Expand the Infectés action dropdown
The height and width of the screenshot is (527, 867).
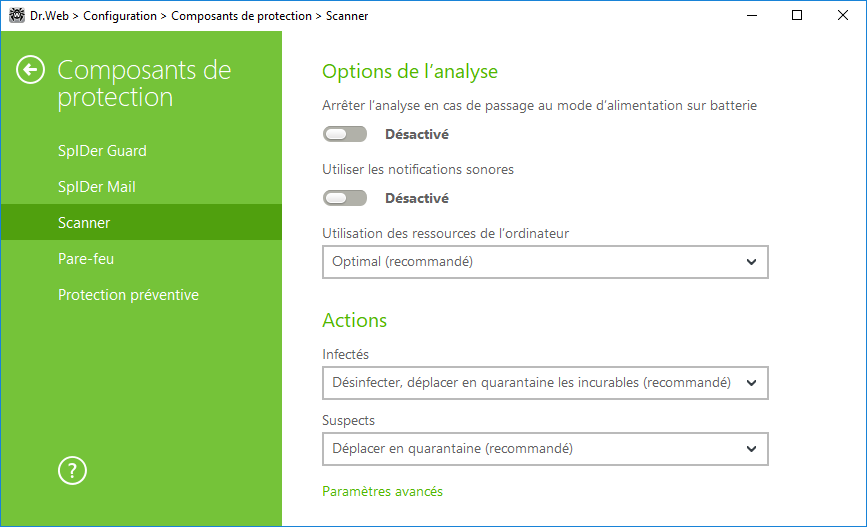(x=545, y=383)
